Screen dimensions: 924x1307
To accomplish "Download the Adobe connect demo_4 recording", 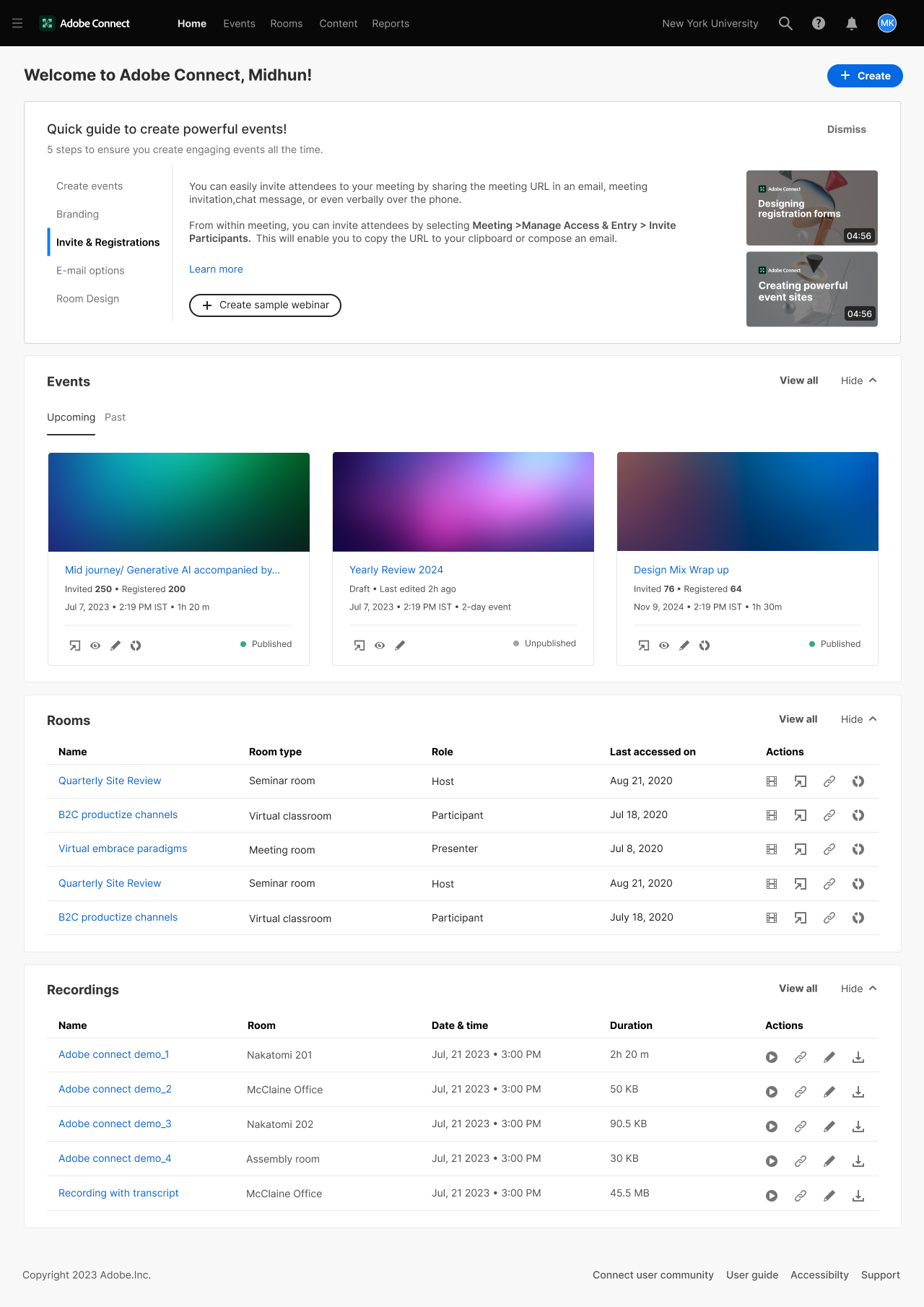I will pos(858,1161).
